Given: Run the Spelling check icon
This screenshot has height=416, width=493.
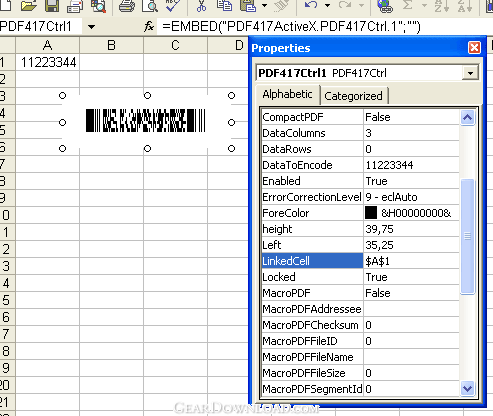Looking at the screenshot, I should click(173, 5).
